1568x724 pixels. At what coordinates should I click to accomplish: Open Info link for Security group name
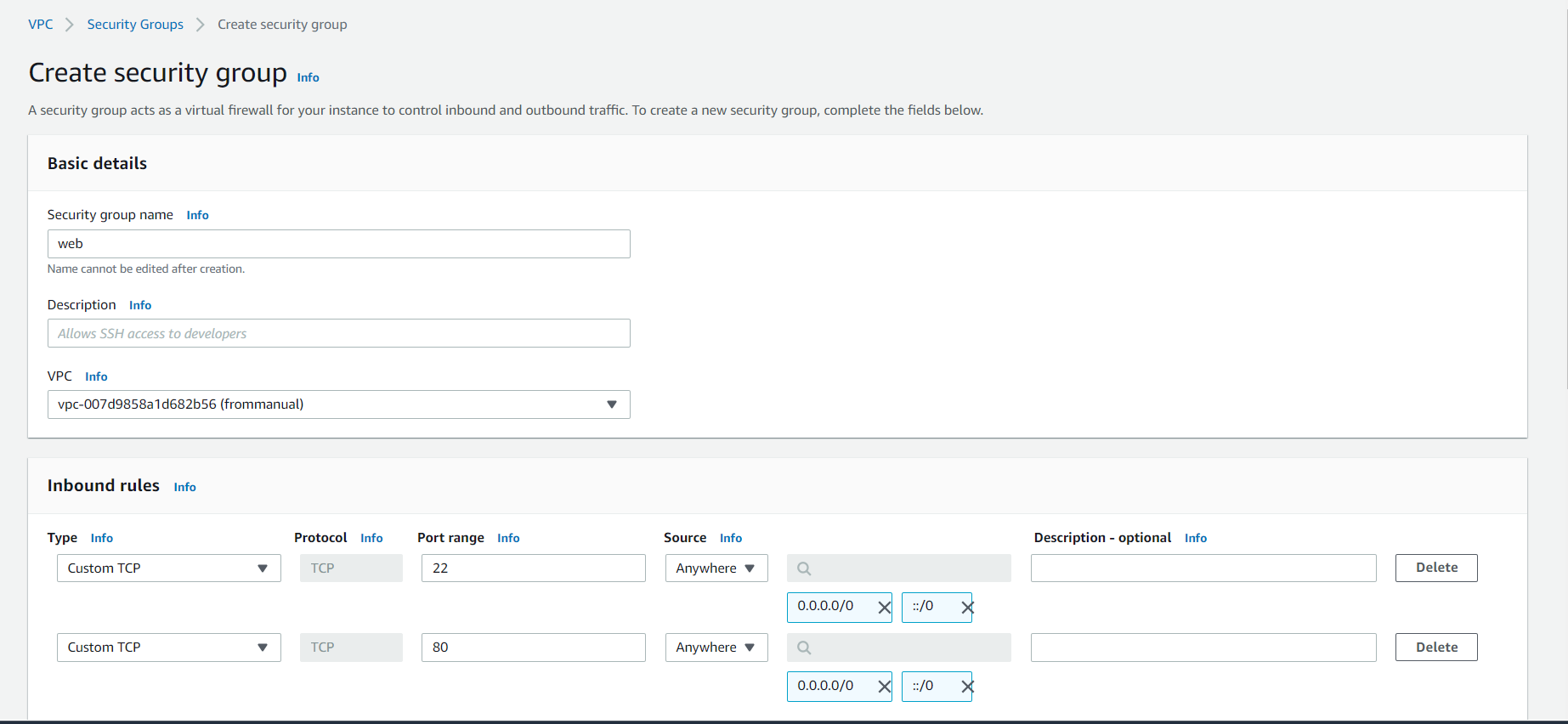coord(198,215)
